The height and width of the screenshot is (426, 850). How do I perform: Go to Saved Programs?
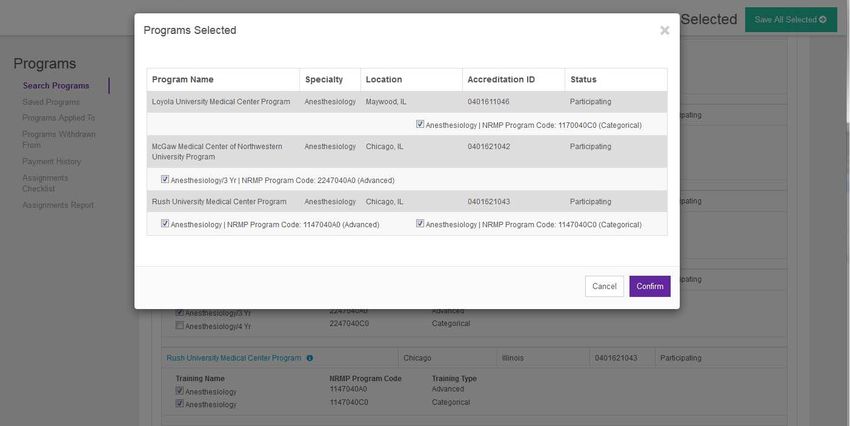(x=51, y=102)
